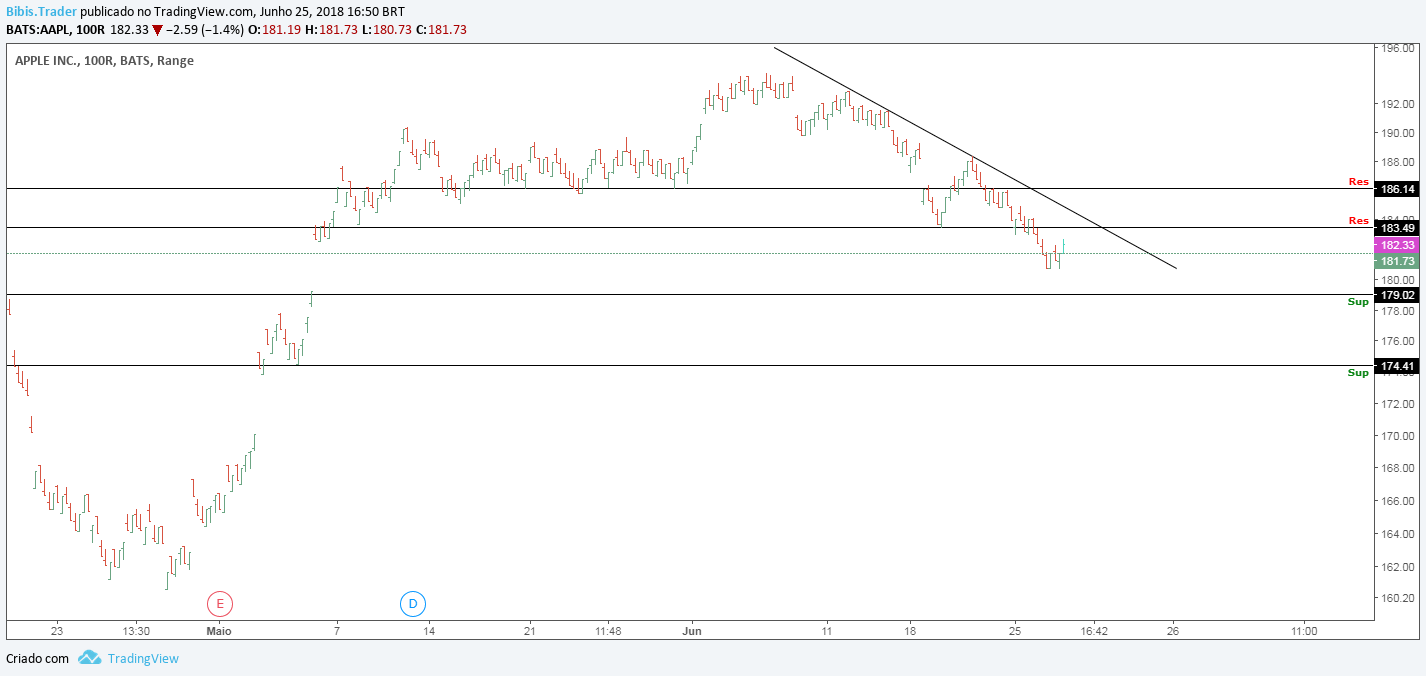The width and height of the screenshot is (1426, 676).
Task: Click the green 181.73 last price tag
Action: [1397, 261]
